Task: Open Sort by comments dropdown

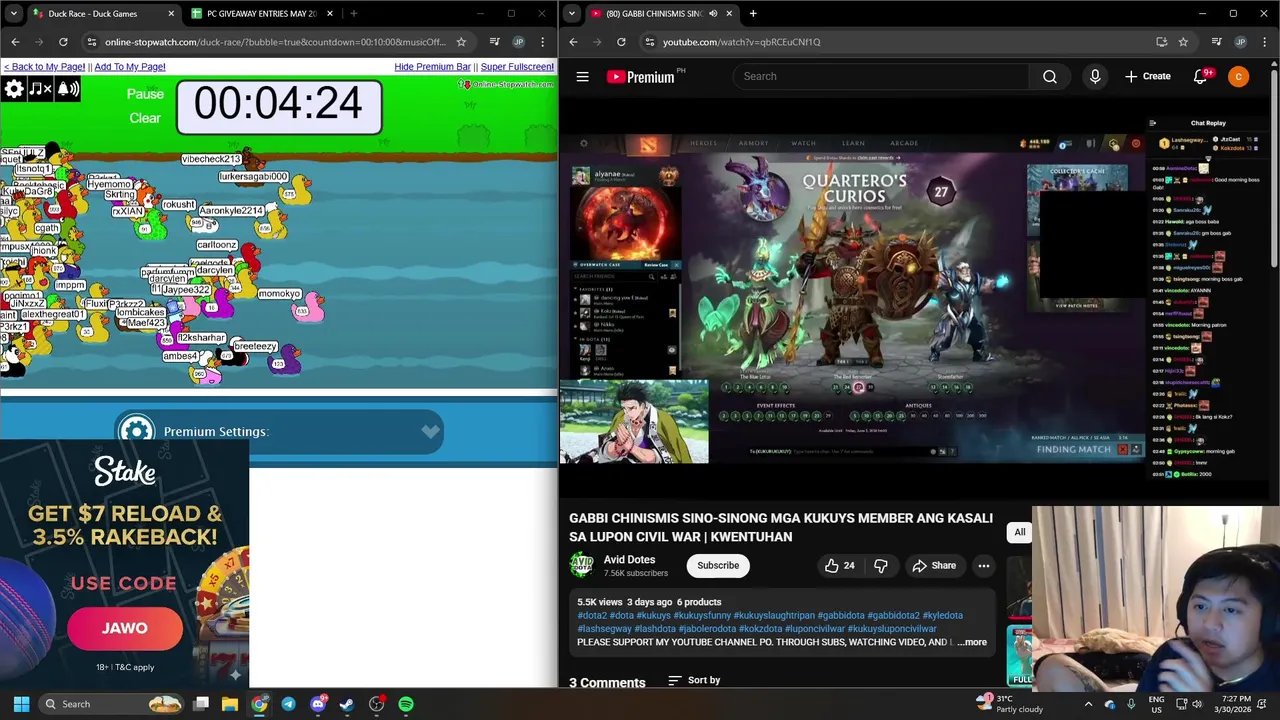Action: 694,680
